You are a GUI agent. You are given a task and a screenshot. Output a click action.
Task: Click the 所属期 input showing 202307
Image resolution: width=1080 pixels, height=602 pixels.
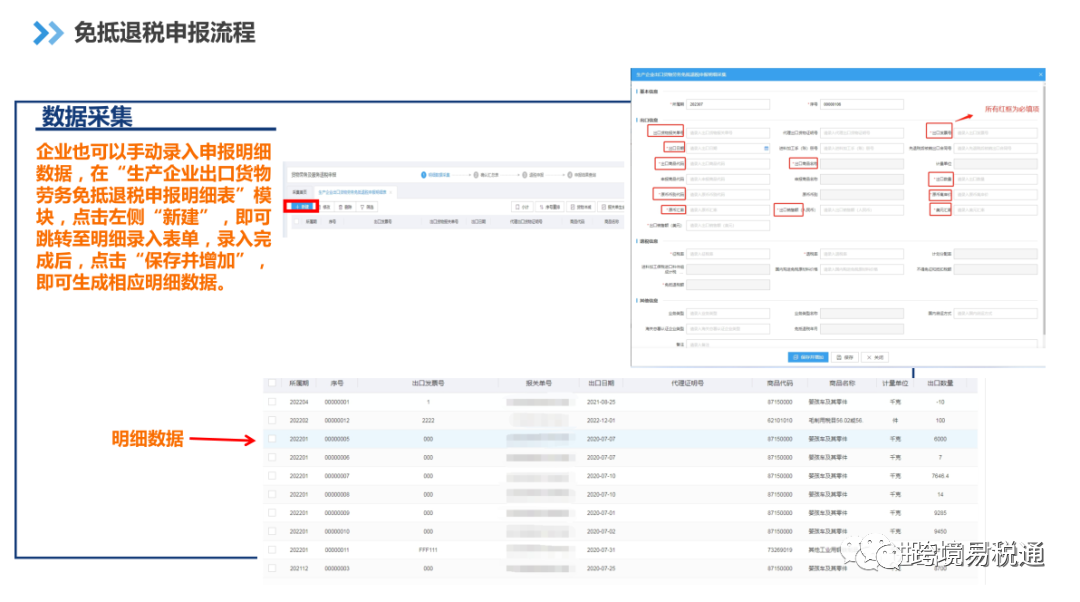(728, 104)
